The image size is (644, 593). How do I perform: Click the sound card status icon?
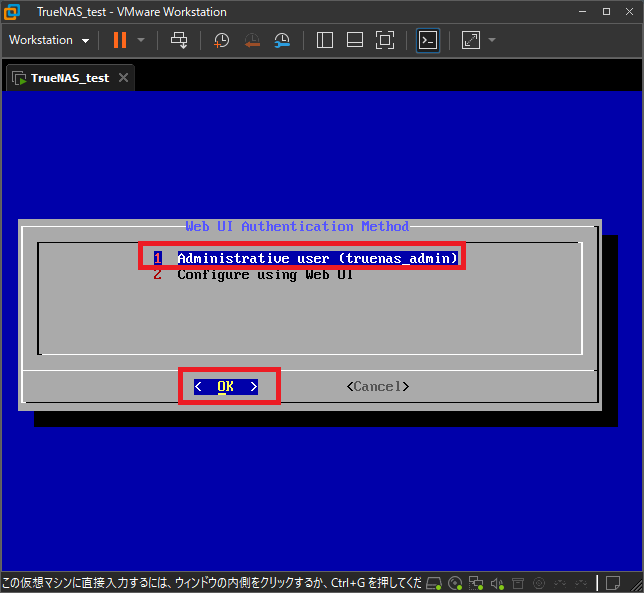click(497, 583)
